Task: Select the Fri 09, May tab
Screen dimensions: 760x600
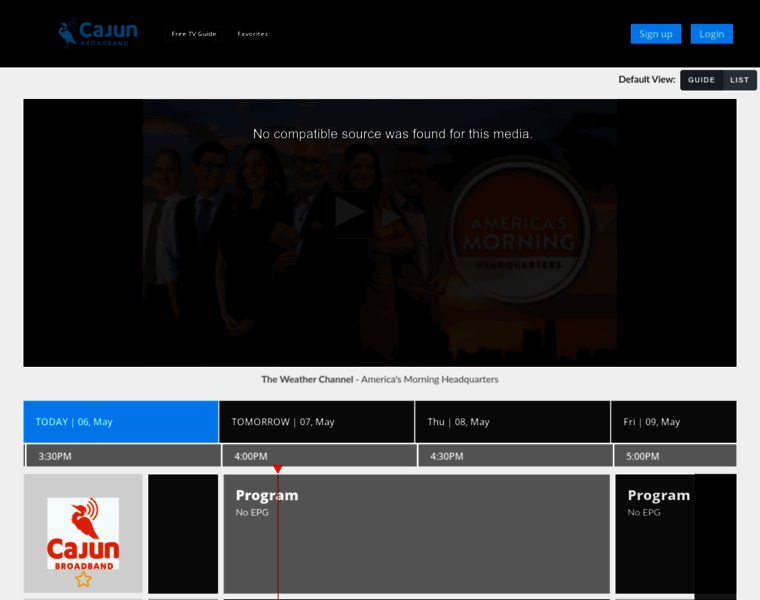Action: 674,422
